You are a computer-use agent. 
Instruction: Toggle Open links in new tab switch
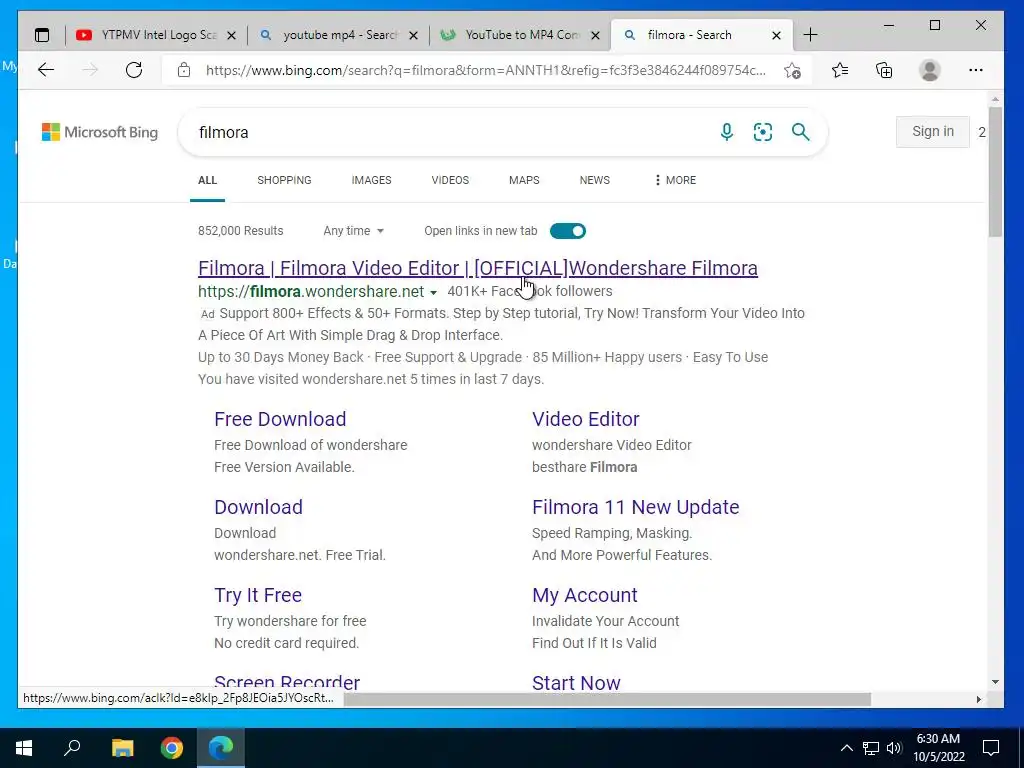[568, 231]
